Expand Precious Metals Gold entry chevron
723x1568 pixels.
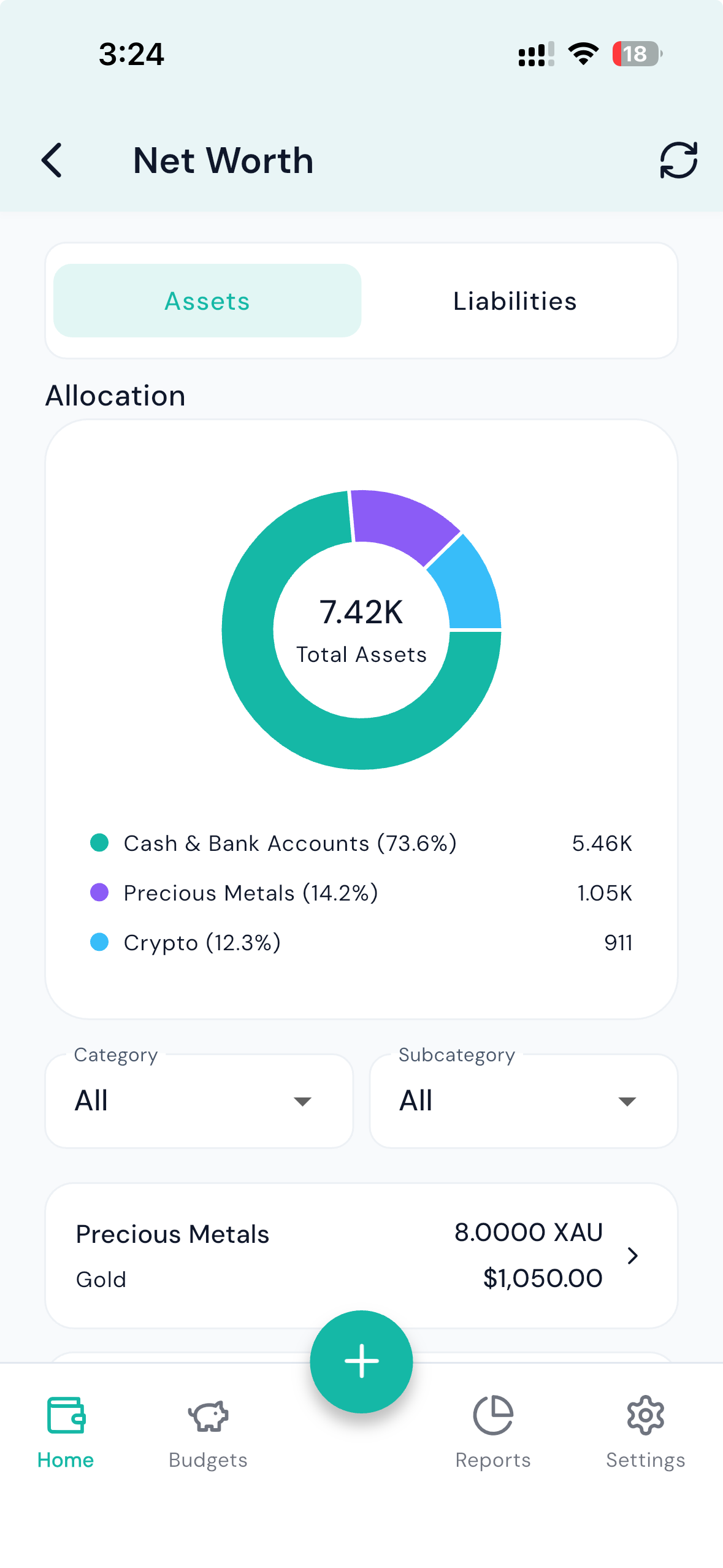[x=633, y=1256]
